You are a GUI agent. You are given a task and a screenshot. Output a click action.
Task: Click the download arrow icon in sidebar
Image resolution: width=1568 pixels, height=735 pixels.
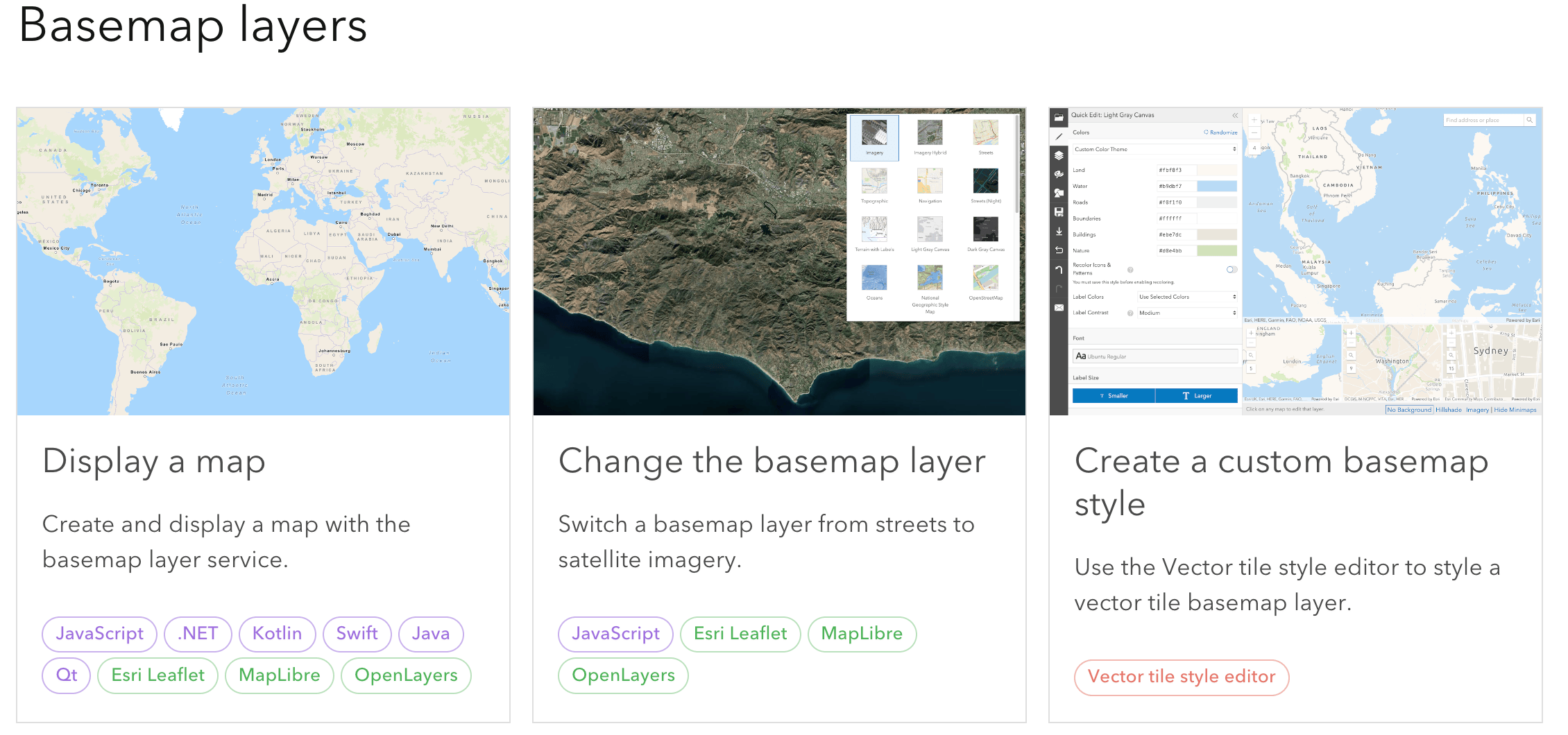(x=1059, y=232)
